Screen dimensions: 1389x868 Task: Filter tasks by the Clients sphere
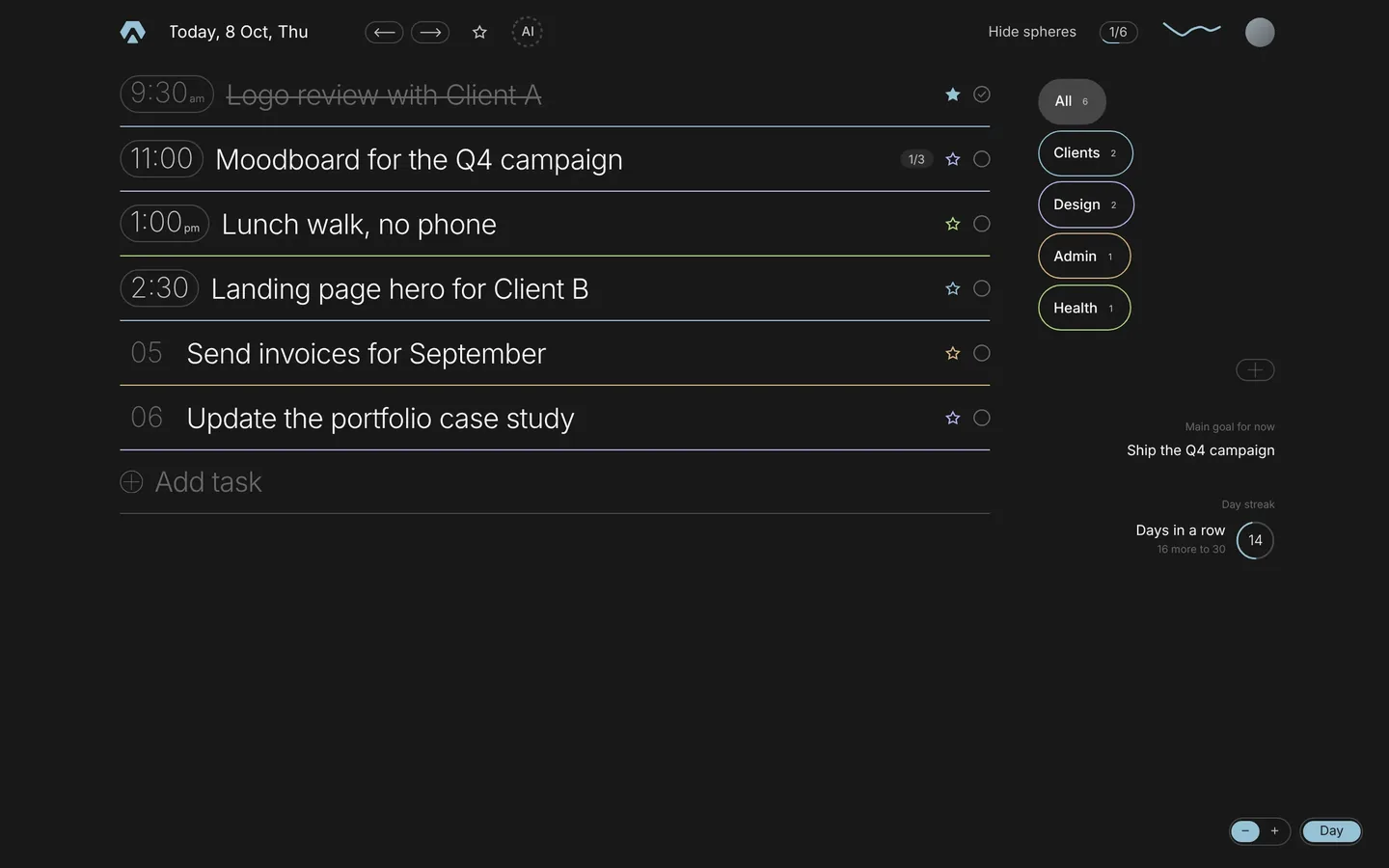coord(1085,153)
